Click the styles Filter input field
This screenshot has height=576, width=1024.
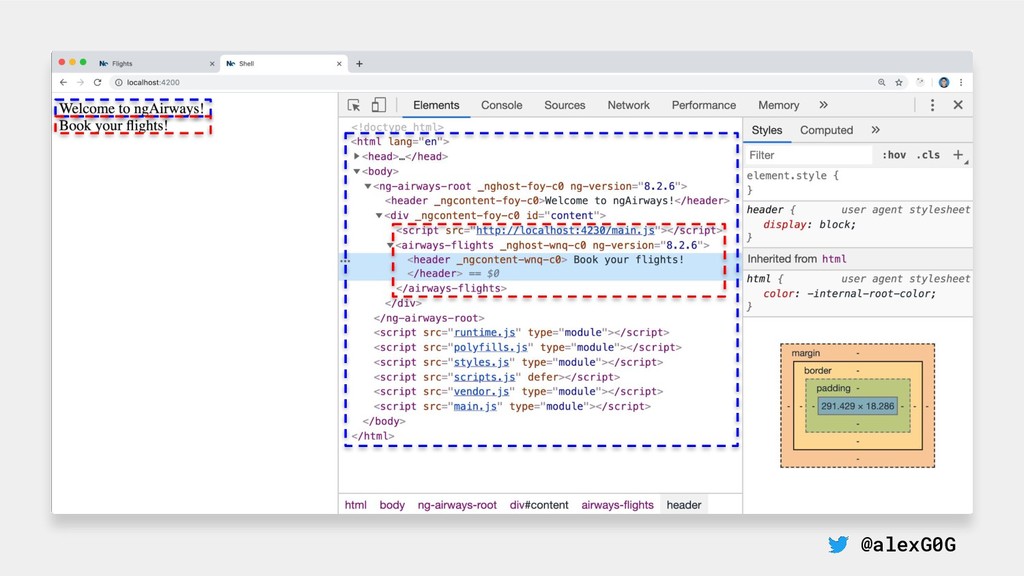coord(808,155)
